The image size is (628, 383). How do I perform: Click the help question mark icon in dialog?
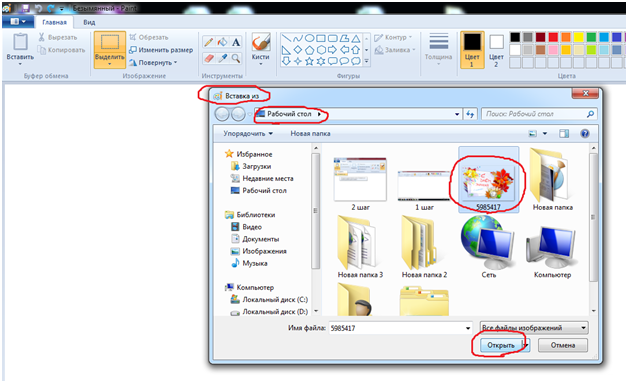coord(584,133)
